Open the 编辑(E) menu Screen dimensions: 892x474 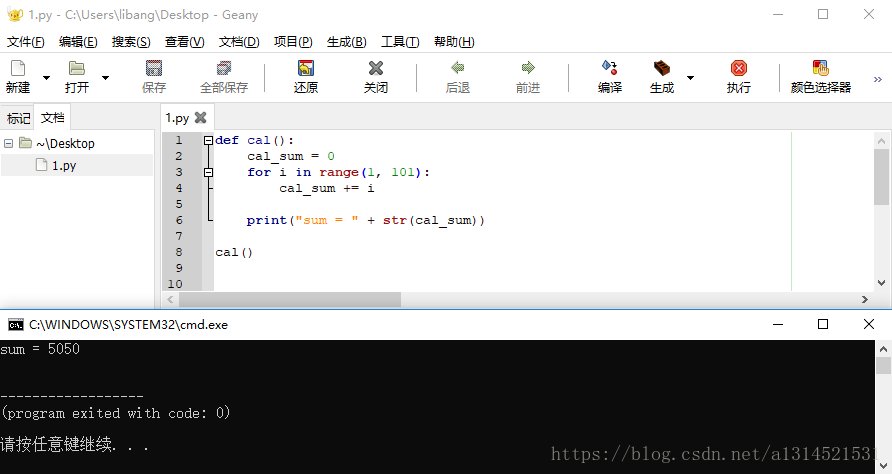(x=78, y=42)
